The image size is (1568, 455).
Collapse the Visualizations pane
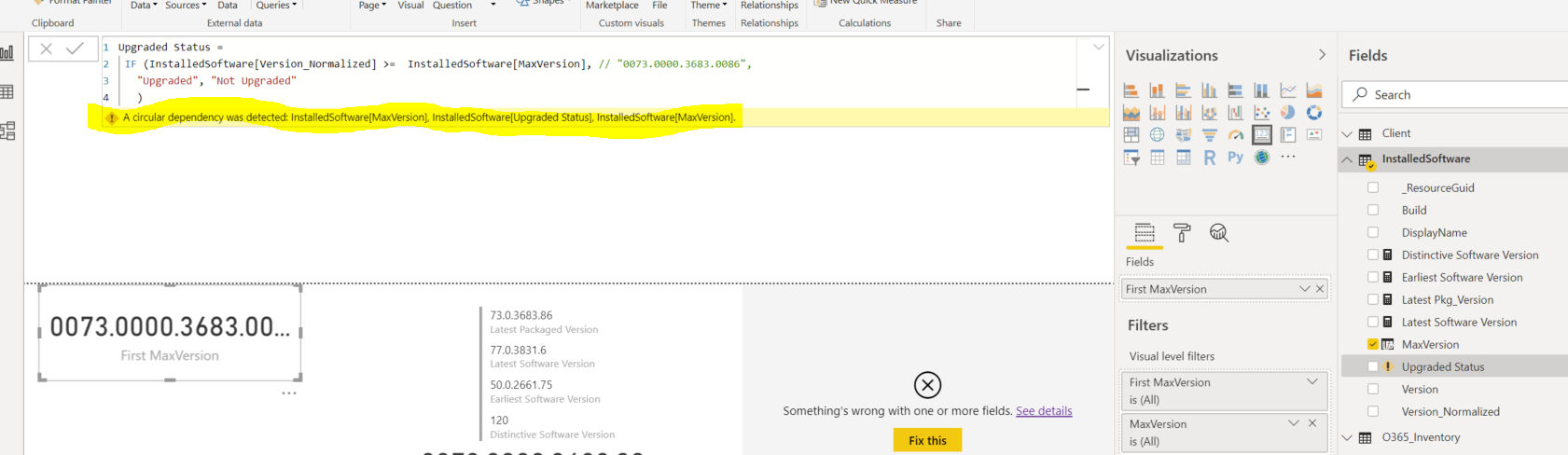tap(1322, 55)
